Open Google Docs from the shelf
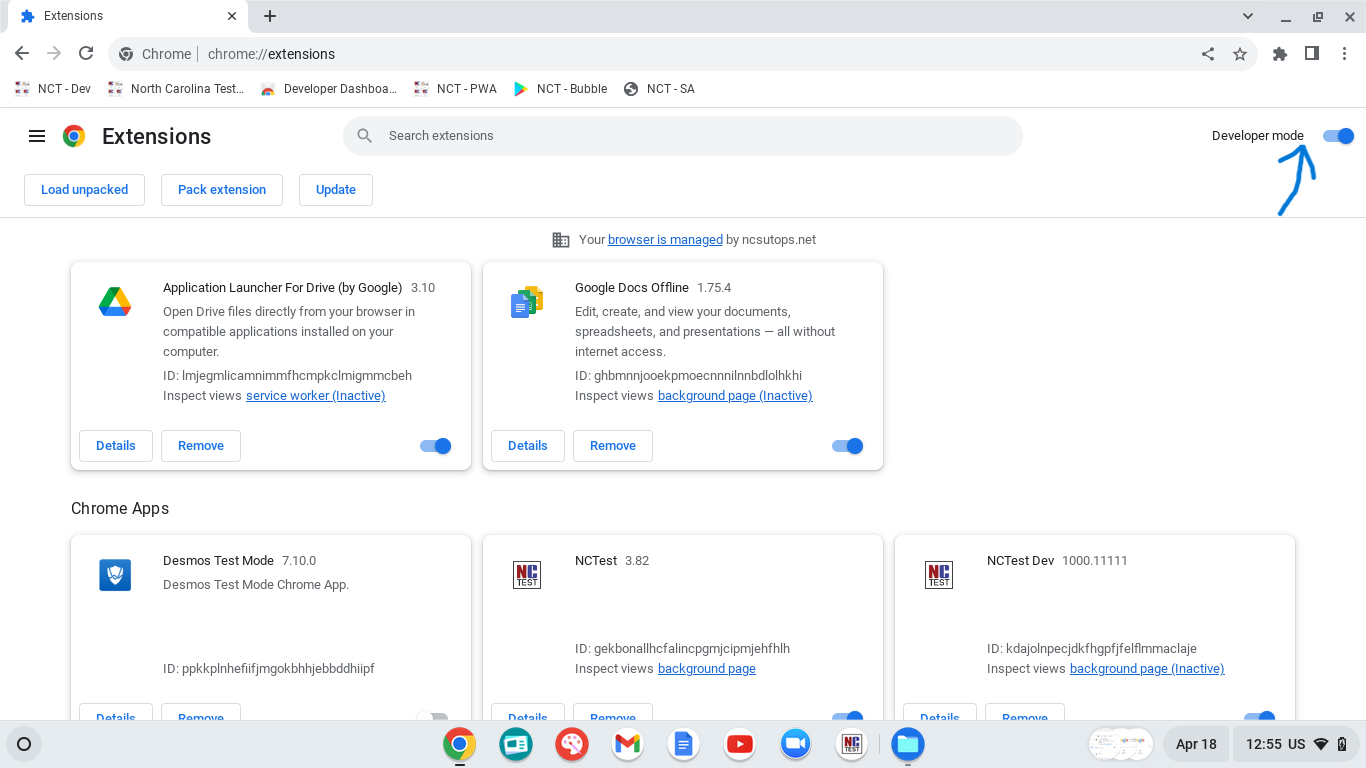Image resolution: width=1366 pixels, height=768 pixels. click(x=683, y=744)
